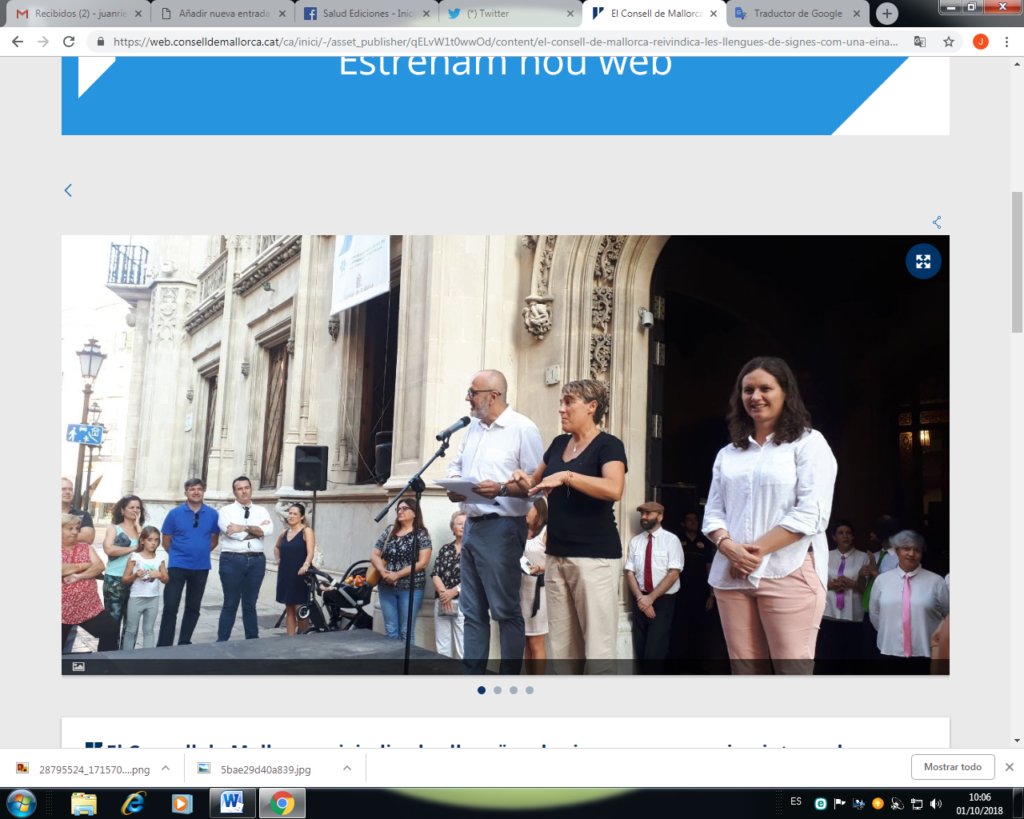Screen dimensions: 1024x819
Task: Open Microsoft Word from the taskbar
Action: click(232, 803)
